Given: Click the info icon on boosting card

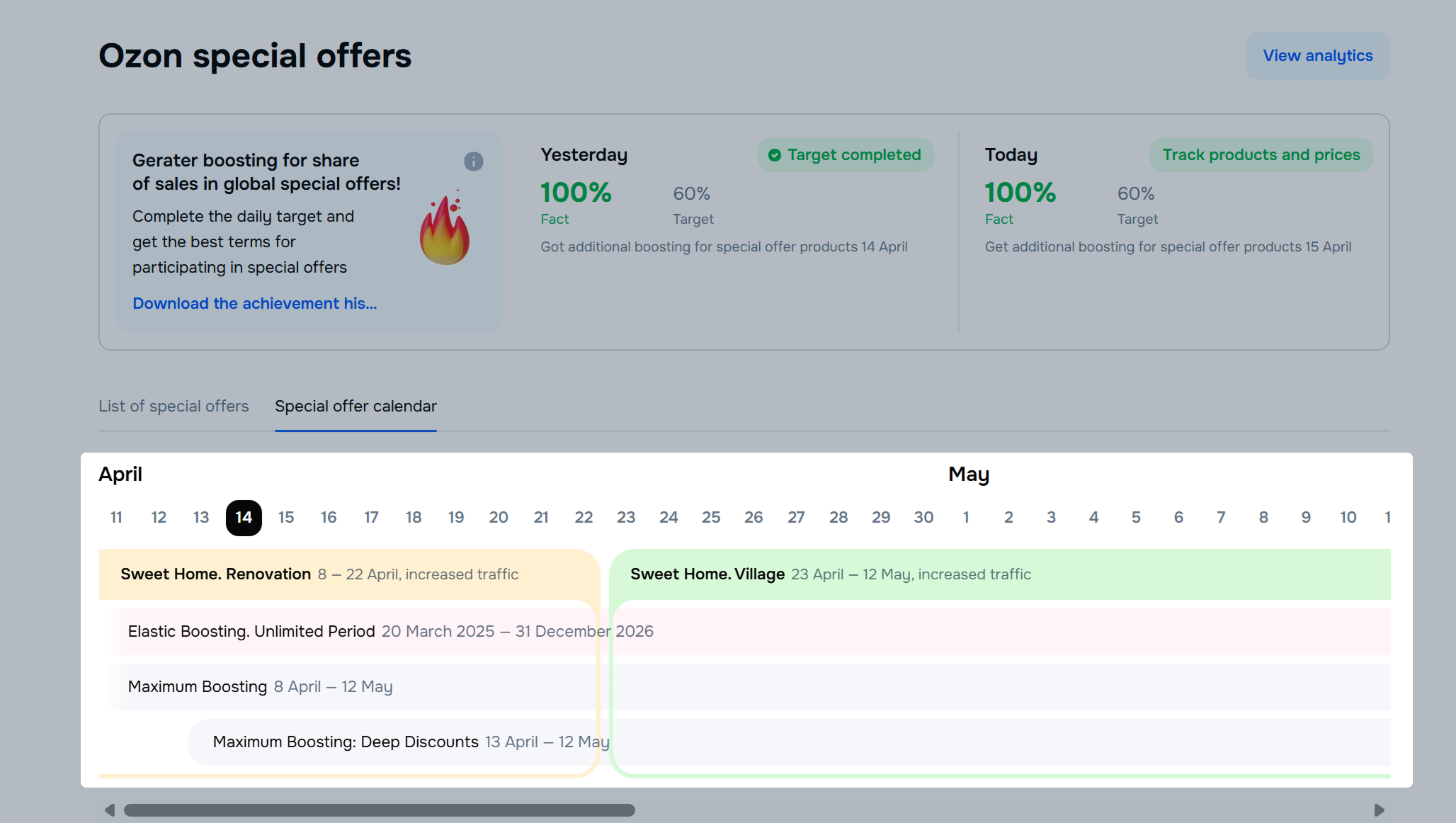Looking at the screenshot, I should (473, 161).
